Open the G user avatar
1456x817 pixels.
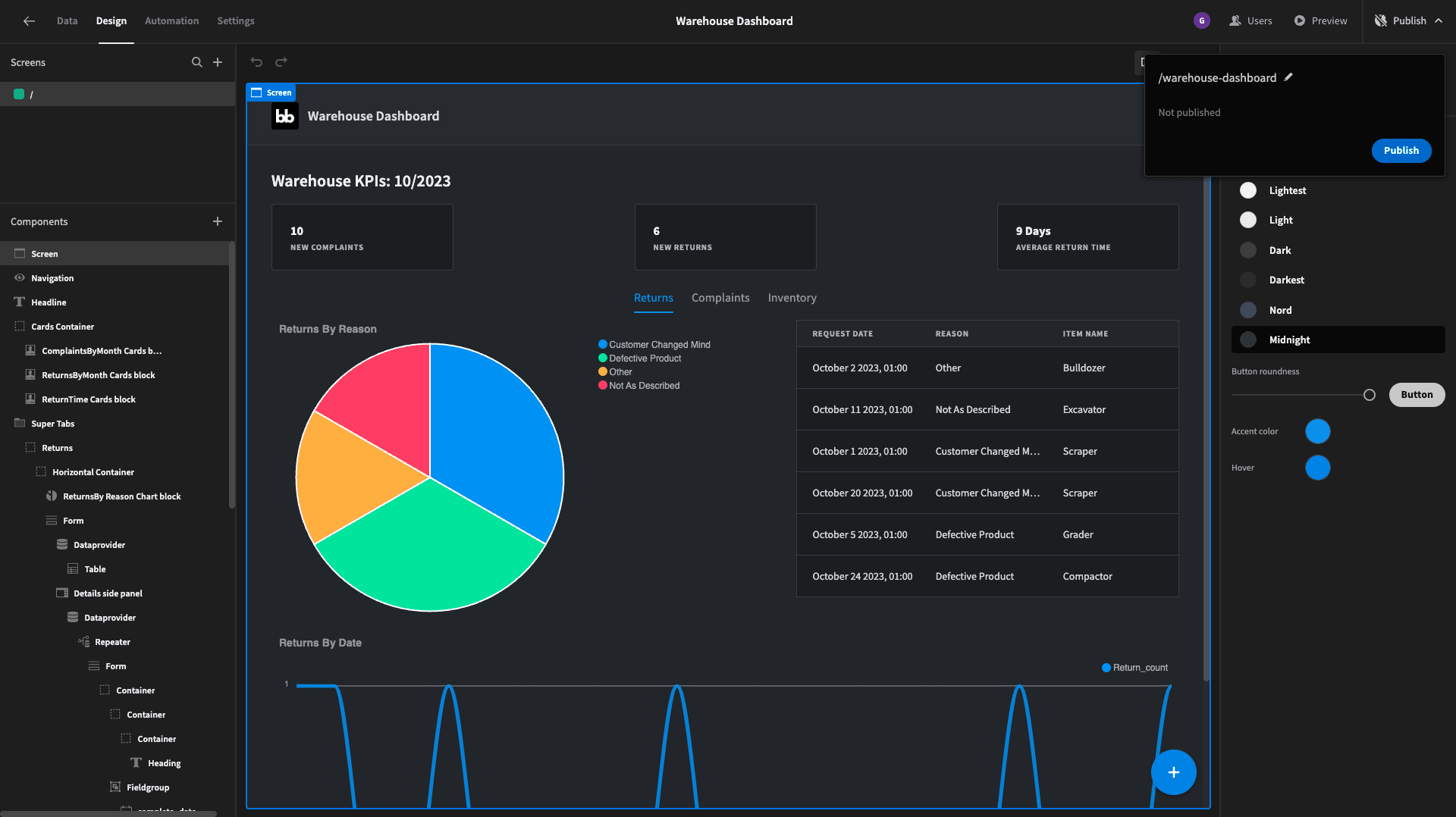click(1201, 21)
